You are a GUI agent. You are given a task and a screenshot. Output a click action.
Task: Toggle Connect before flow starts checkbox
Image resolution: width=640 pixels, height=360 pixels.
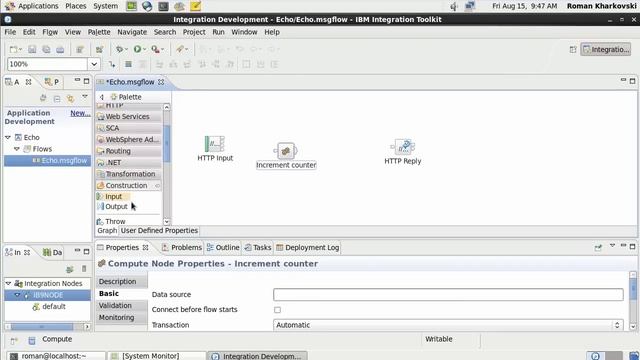pyautogui.click(x=278, y=310)
